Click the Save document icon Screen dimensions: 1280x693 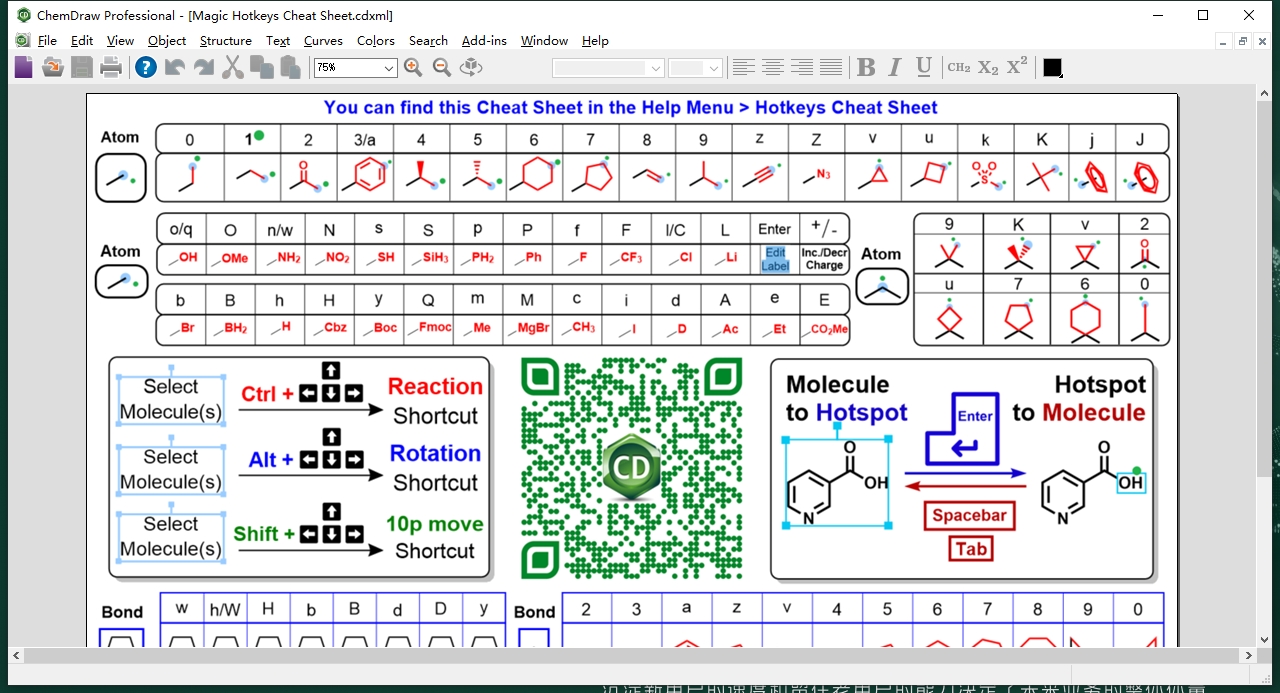coord(82,67)
